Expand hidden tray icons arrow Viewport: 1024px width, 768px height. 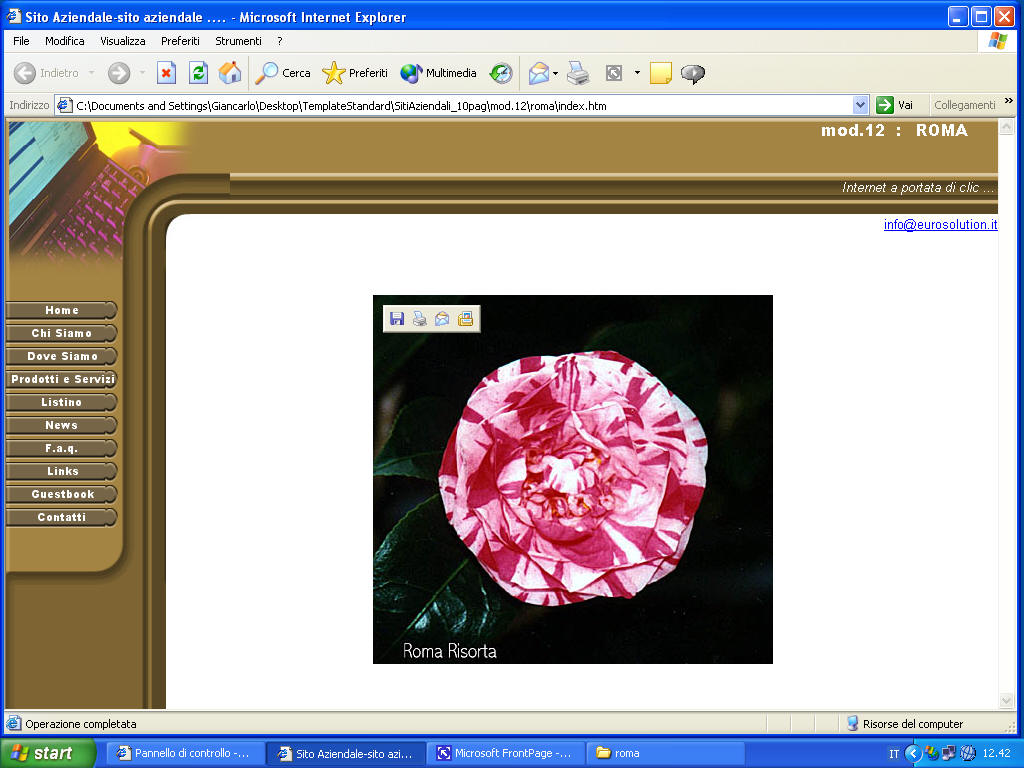913,754
